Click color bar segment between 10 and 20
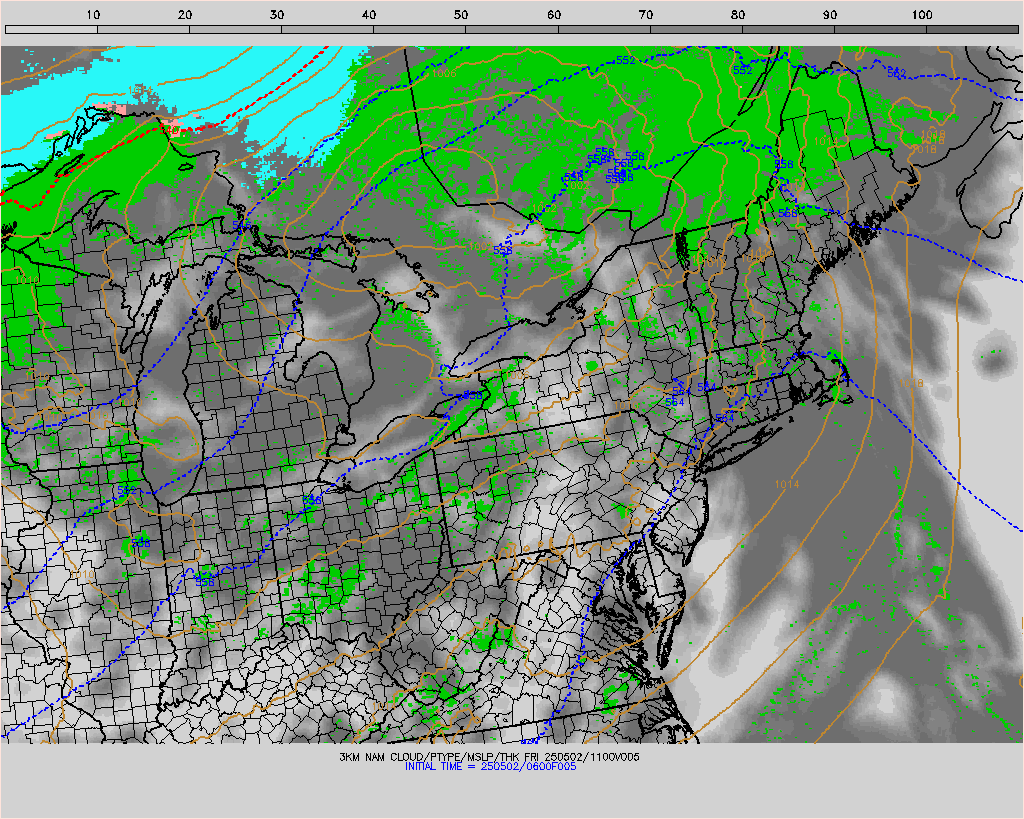1024x819 pixels. tap(143, 29)
